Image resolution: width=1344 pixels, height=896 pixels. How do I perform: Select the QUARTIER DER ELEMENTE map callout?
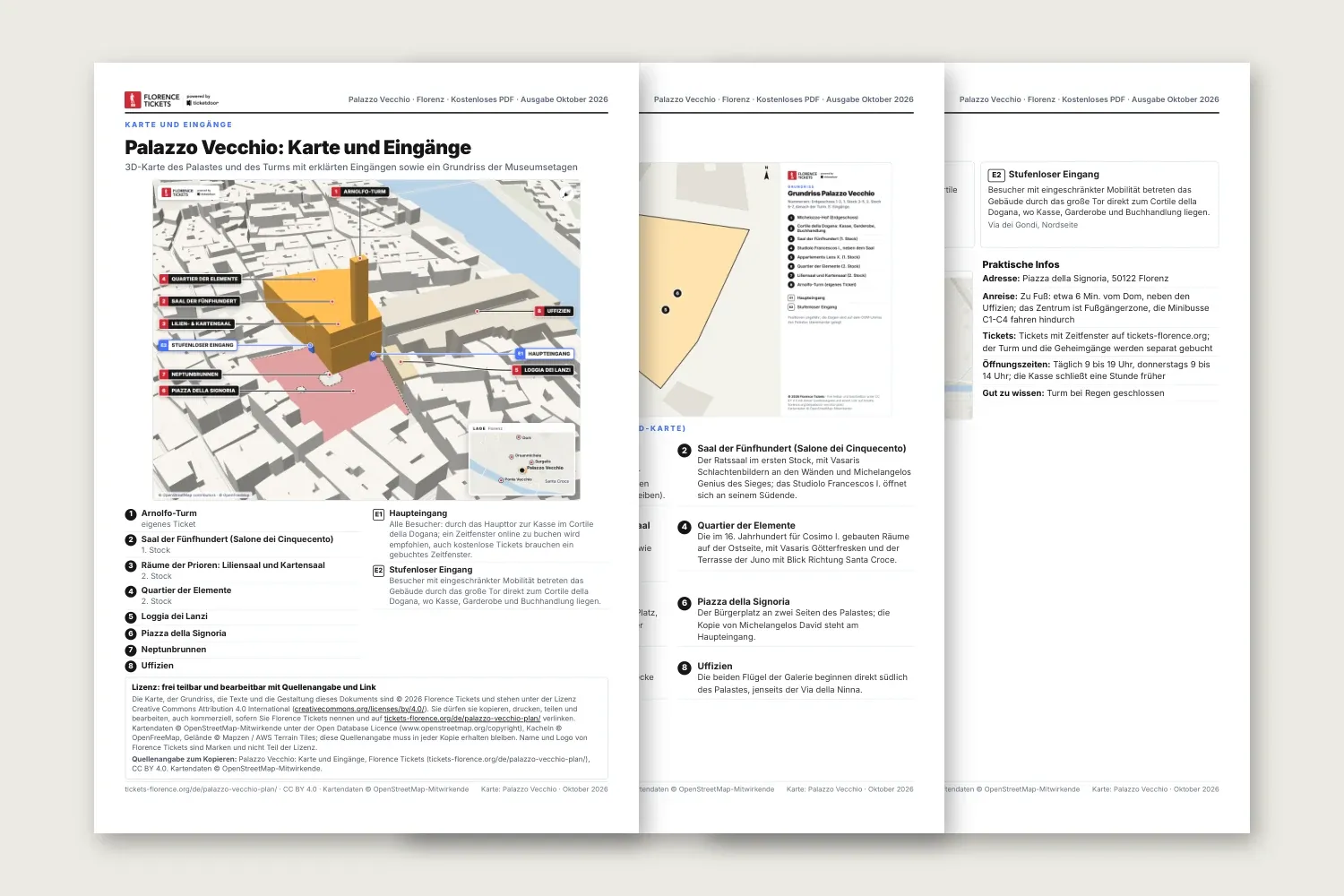[200, 279]
